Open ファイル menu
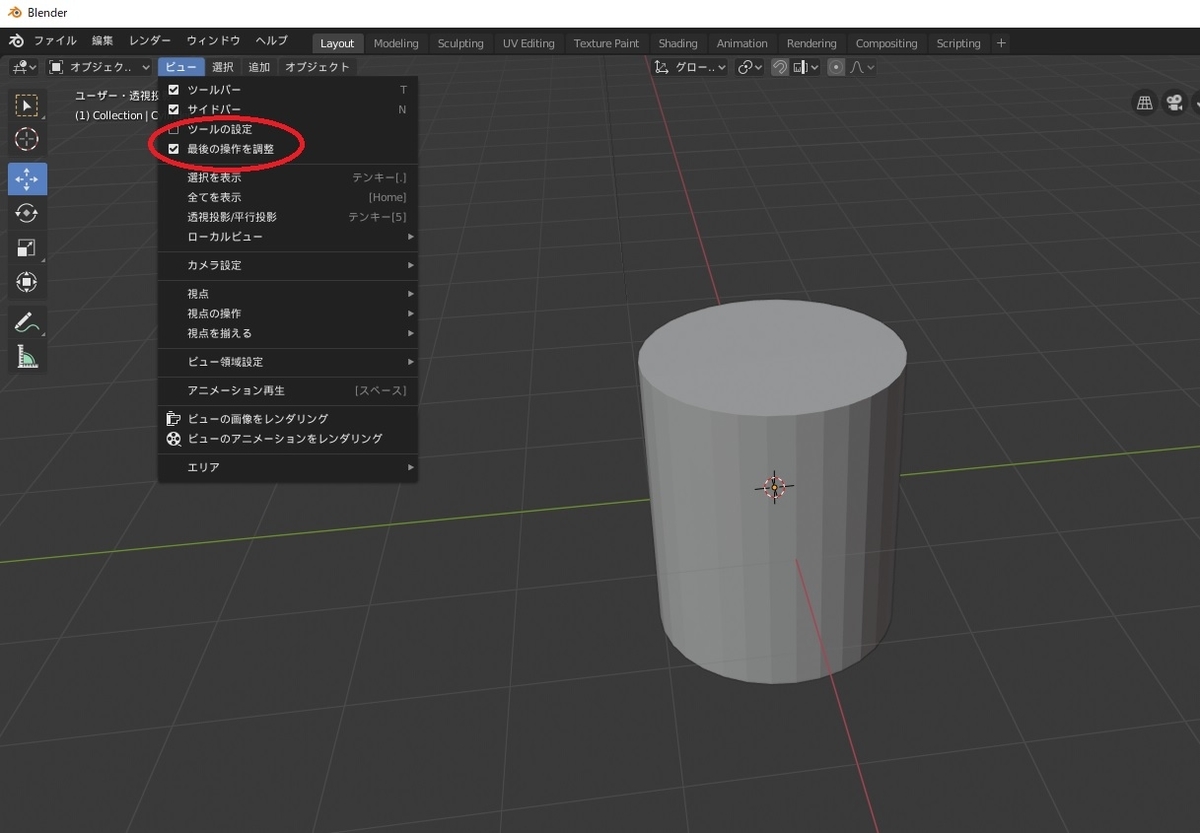The width and height of the screenshot is (1200, 833). (x=55, y=41)
